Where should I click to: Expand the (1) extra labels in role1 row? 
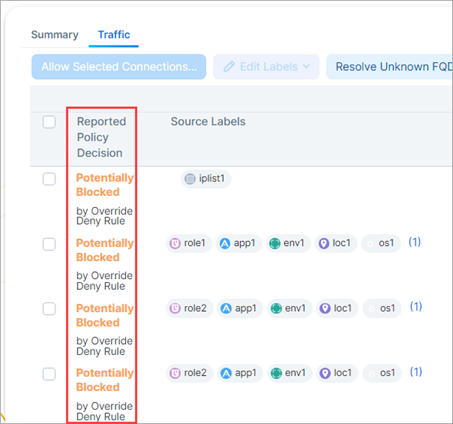[414, 242]
